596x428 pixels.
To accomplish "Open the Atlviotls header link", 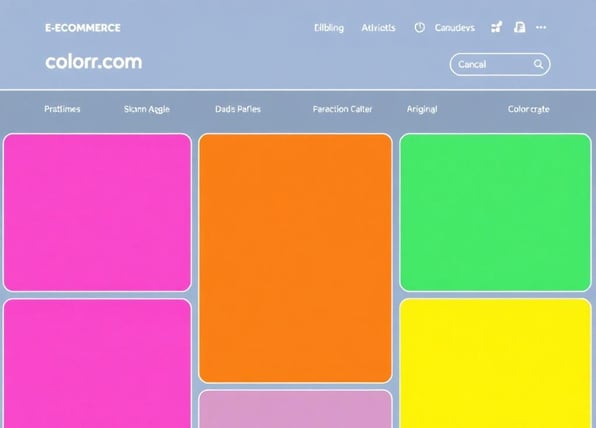I will tap(378, 28).
